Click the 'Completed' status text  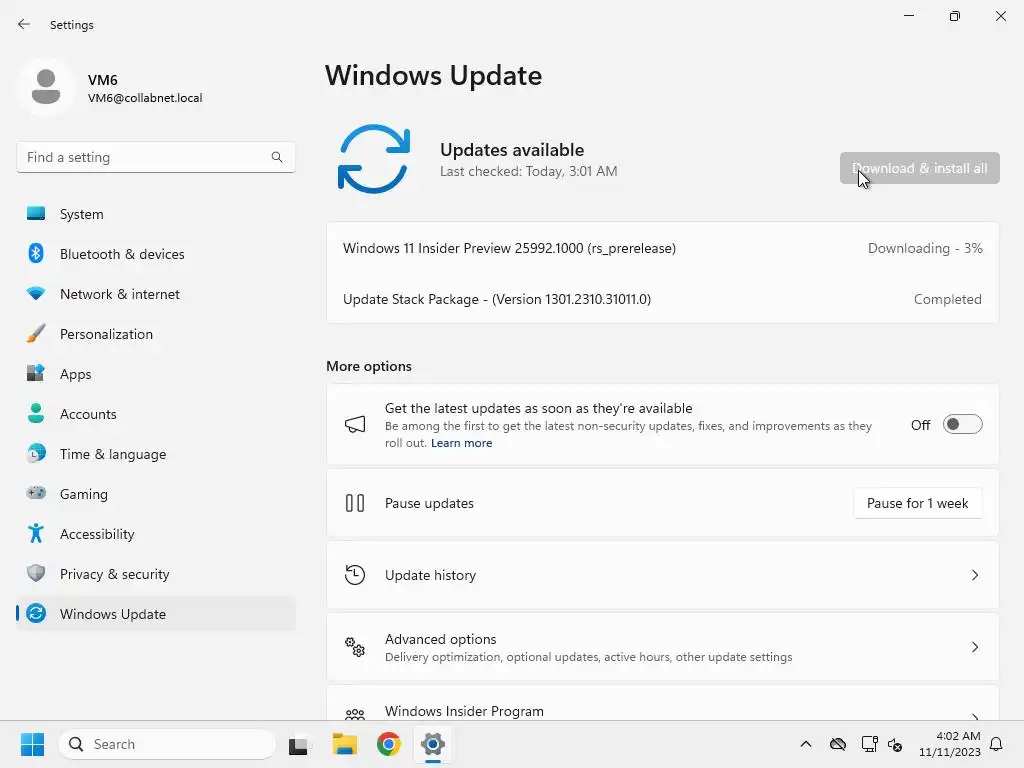pos(948,299)
